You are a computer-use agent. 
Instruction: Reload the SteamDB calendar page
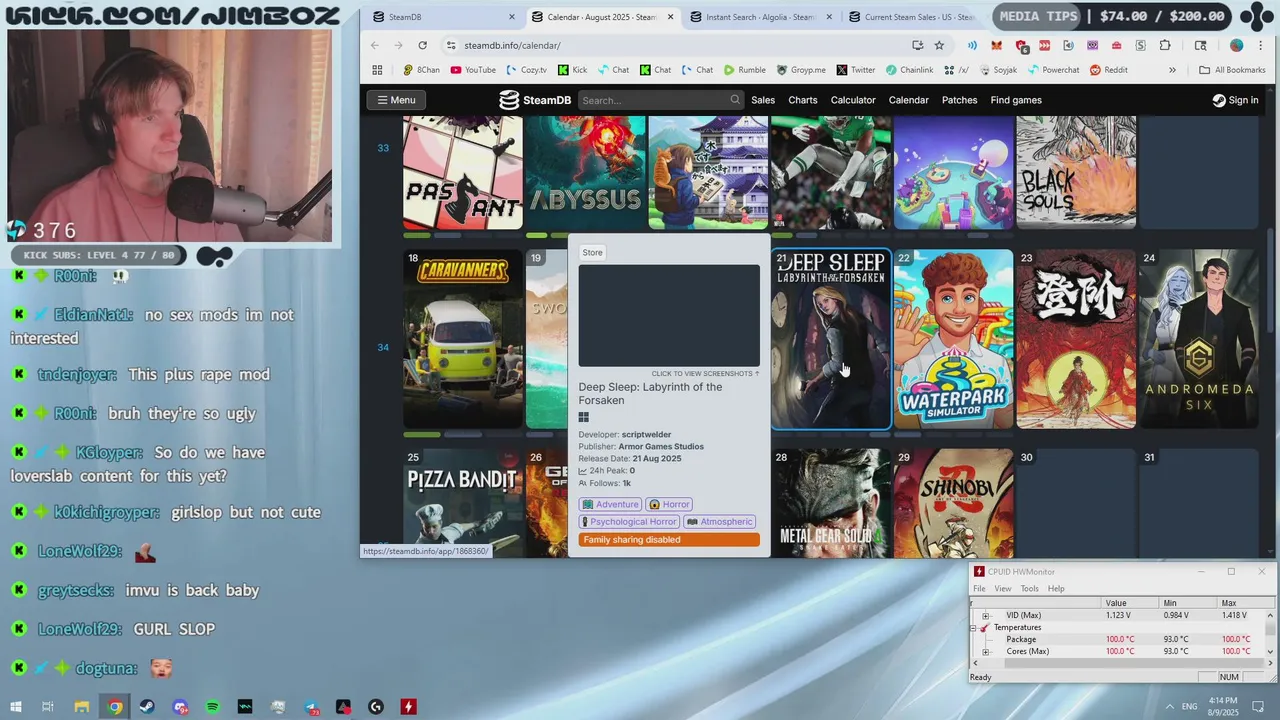423,45
